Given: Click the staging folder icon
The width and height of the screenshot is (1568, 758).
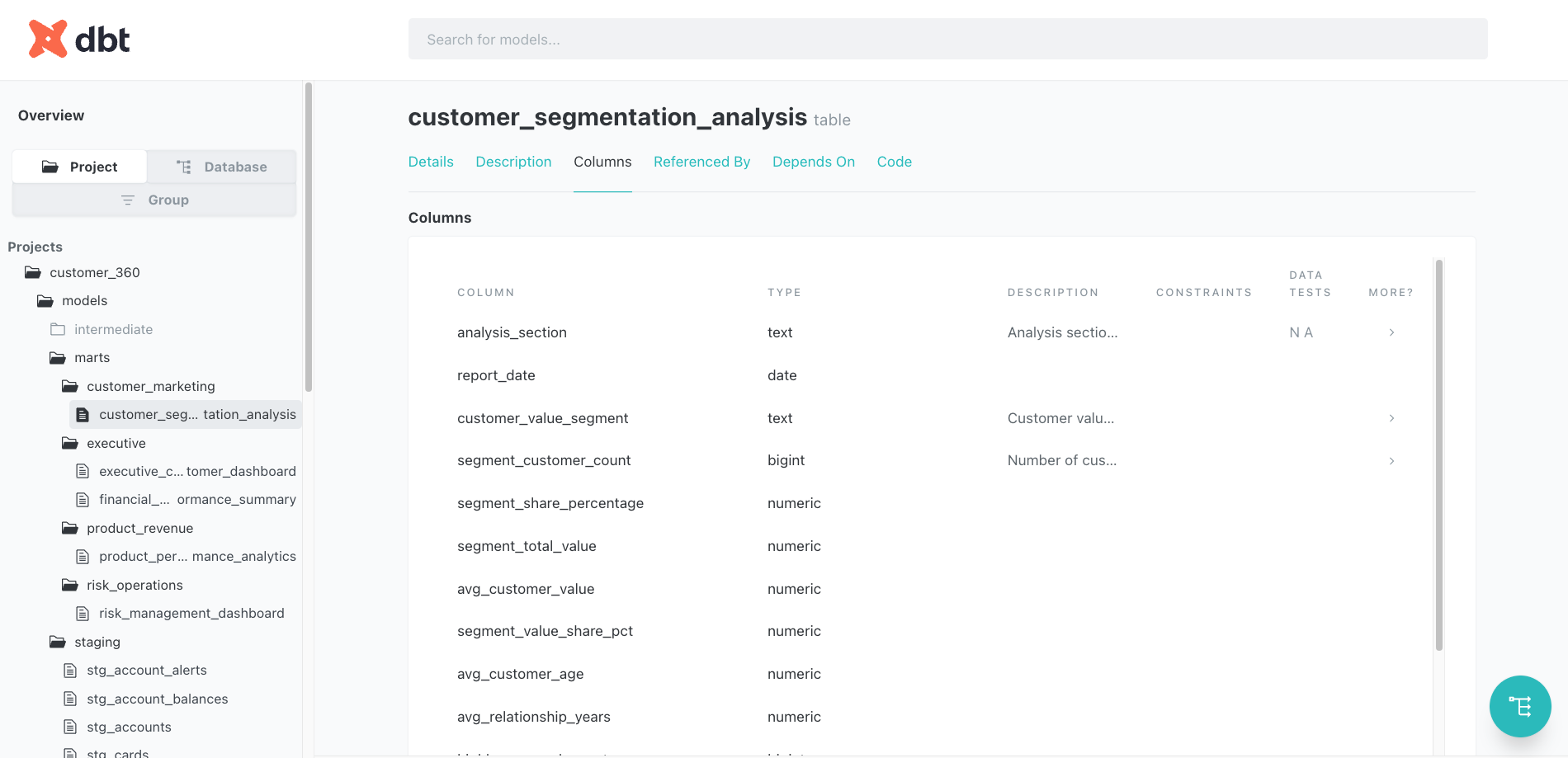Looking at the screenshot, I should [x=58, y=642].
